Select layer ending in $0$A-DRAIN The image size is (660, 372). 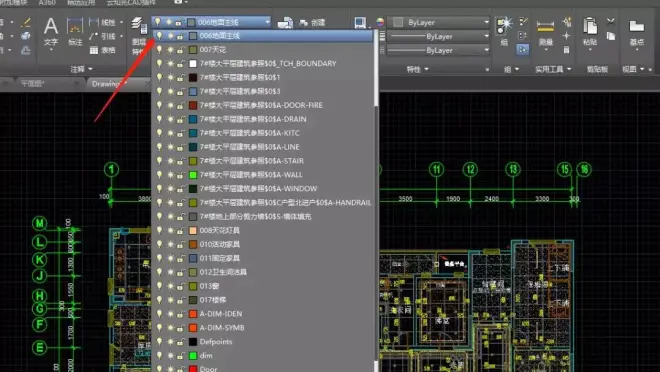pos(263,119)
